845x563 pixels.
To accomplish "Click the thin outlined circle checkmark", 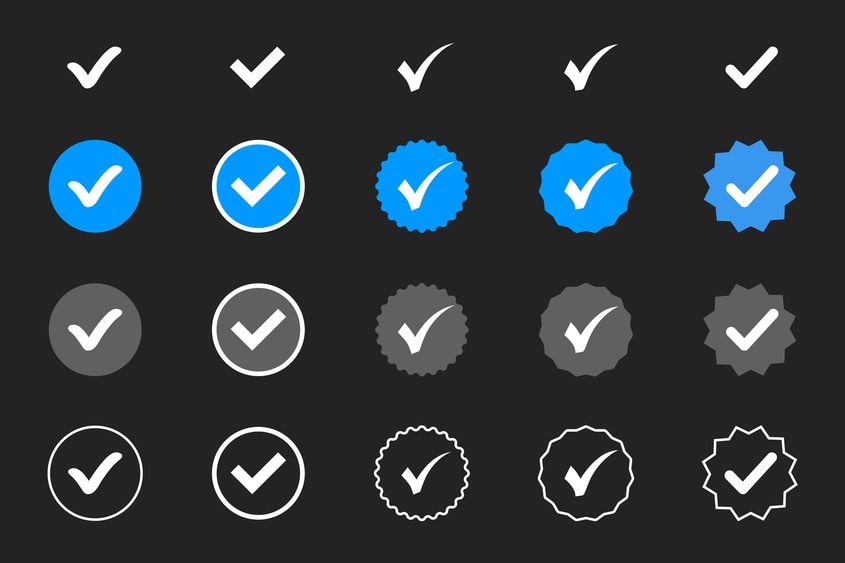I will pyautogui.click(x=95, y=473).
